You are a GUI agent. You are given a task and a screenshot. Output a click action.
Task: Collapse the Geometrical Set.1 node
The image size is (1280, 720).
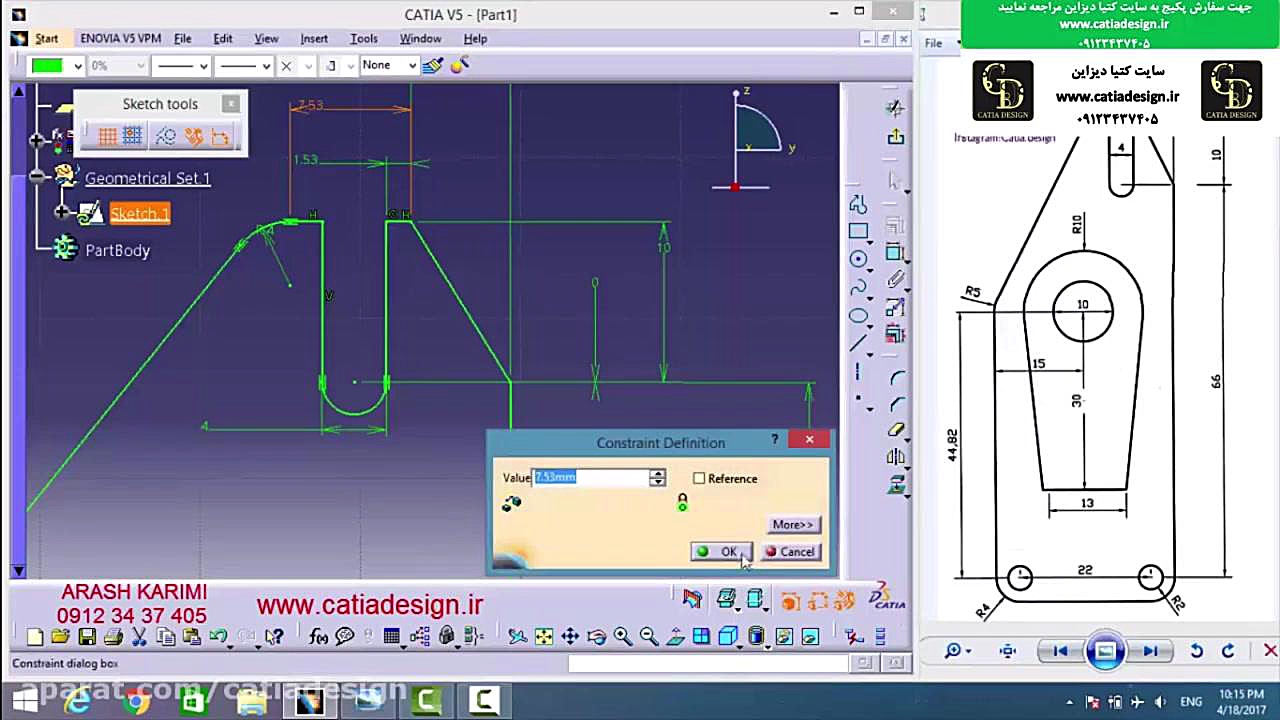click(x=38, y=177)
